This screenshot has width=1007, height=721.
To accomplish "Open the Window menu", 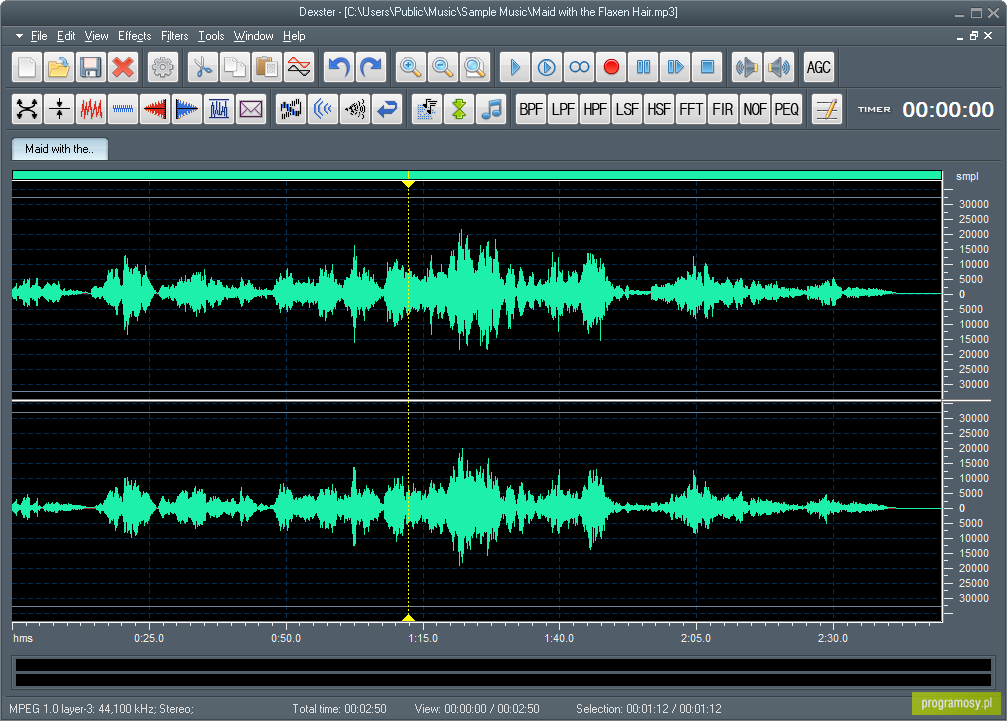I will click(x=254, y=36).
